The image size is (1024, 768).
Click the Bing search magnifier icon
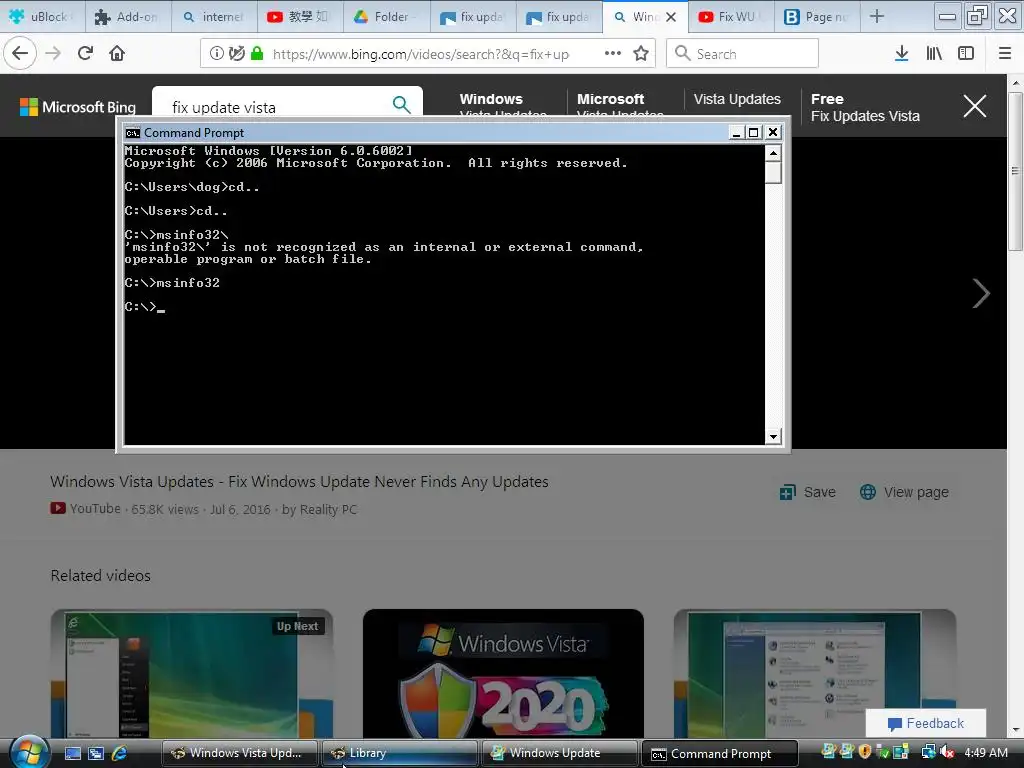(x=401, y=104)
